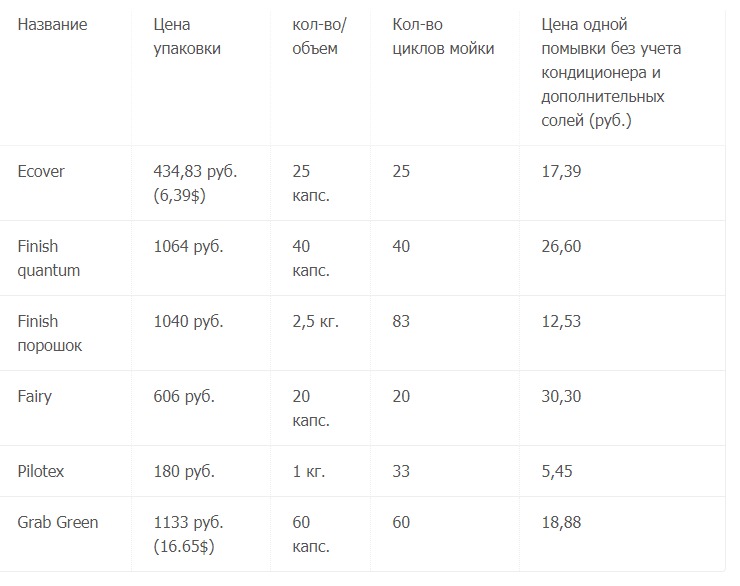Click the 180 руб. price cell
Image resolution: width=740 pixels, height=586 pixels.
(x=184, y=471)
